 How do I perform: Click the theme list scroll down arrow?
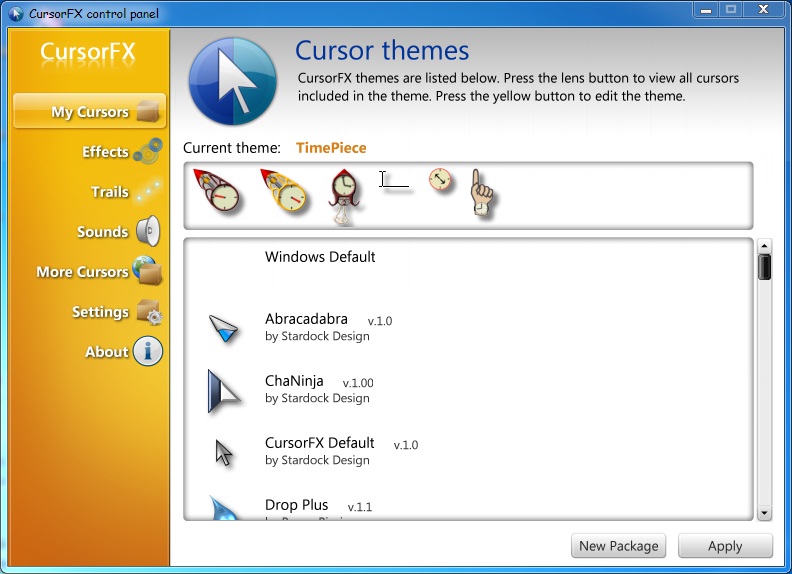click(x=764, y=513)
